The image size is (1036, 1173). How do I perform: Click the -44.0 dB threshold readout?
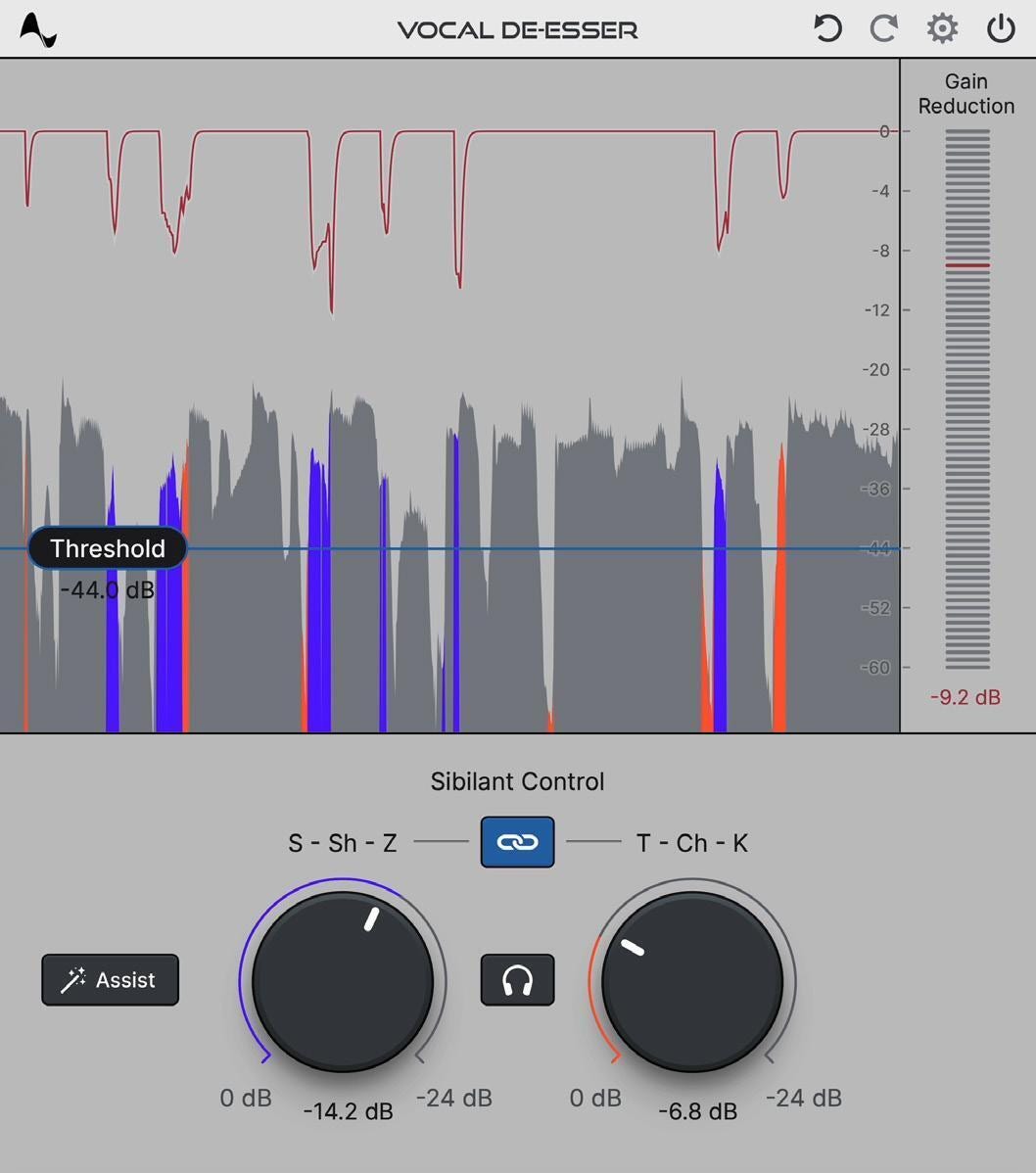click(106, 589)
